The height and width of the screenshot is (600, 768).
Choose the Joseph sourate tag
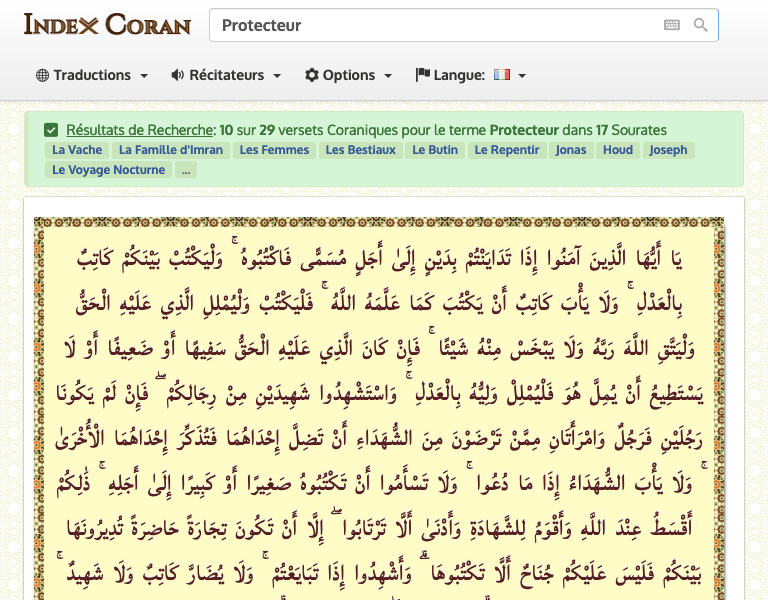click(x=668, y=150)
